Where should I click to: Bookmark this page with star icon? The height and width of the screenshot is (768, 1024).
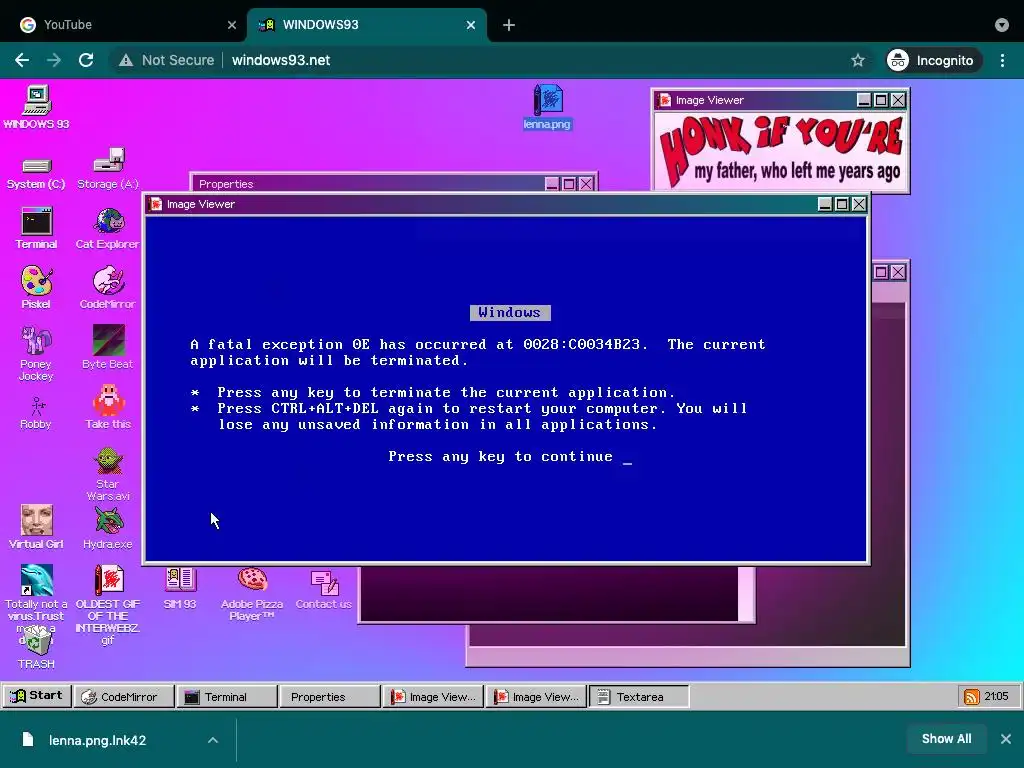pos(857,60)
